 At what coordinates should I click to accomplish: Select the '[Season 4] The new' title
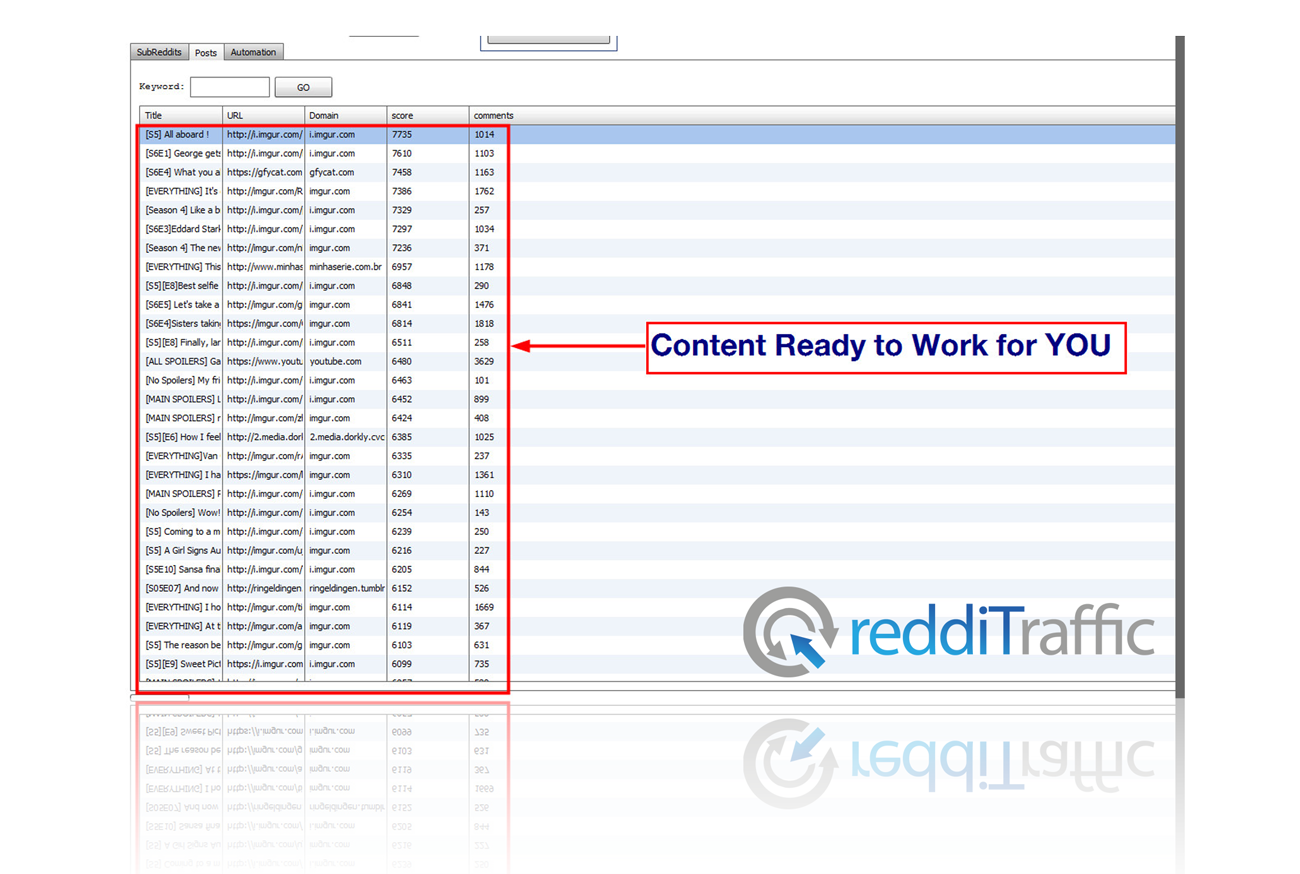click(181, 248)
